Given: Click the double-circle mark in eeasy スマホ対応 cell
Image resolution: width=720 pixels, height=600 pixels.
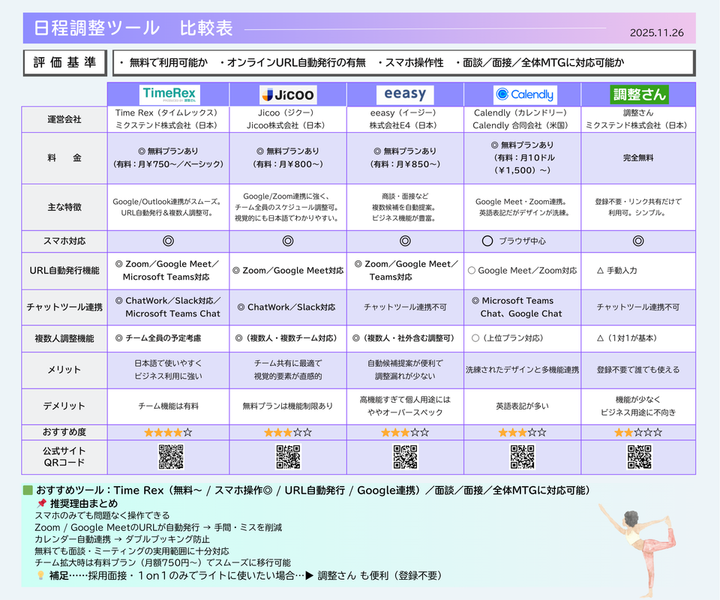Looking at the screenshot, I should pyautogui.click(x=405, y=241).
